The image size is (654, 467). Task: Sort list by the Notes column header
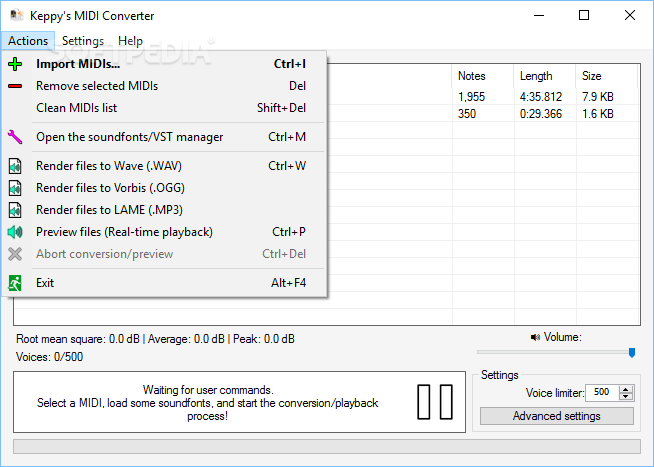click(483, 76)
